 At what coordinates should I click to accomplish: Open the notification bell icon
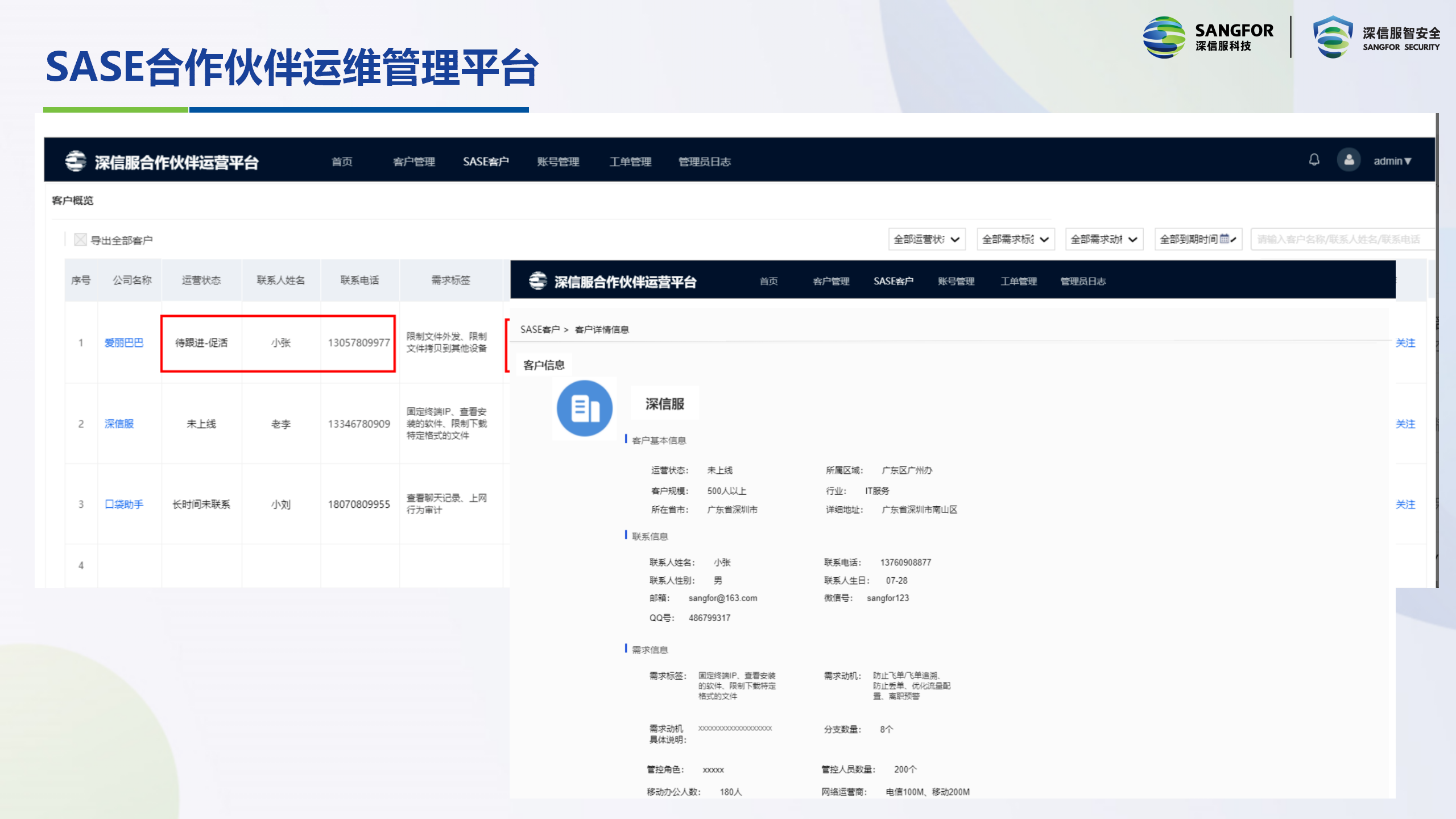[x=1314, y=160]
